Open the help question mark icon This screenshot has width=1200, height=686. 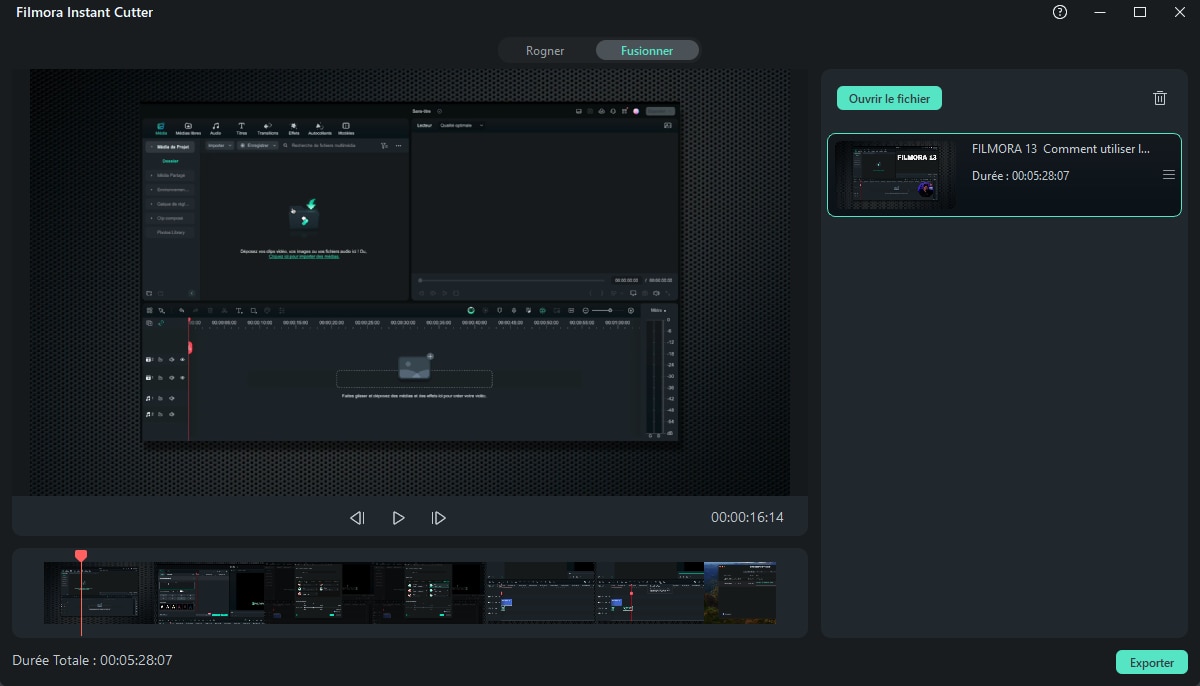tap(1060, 12)
